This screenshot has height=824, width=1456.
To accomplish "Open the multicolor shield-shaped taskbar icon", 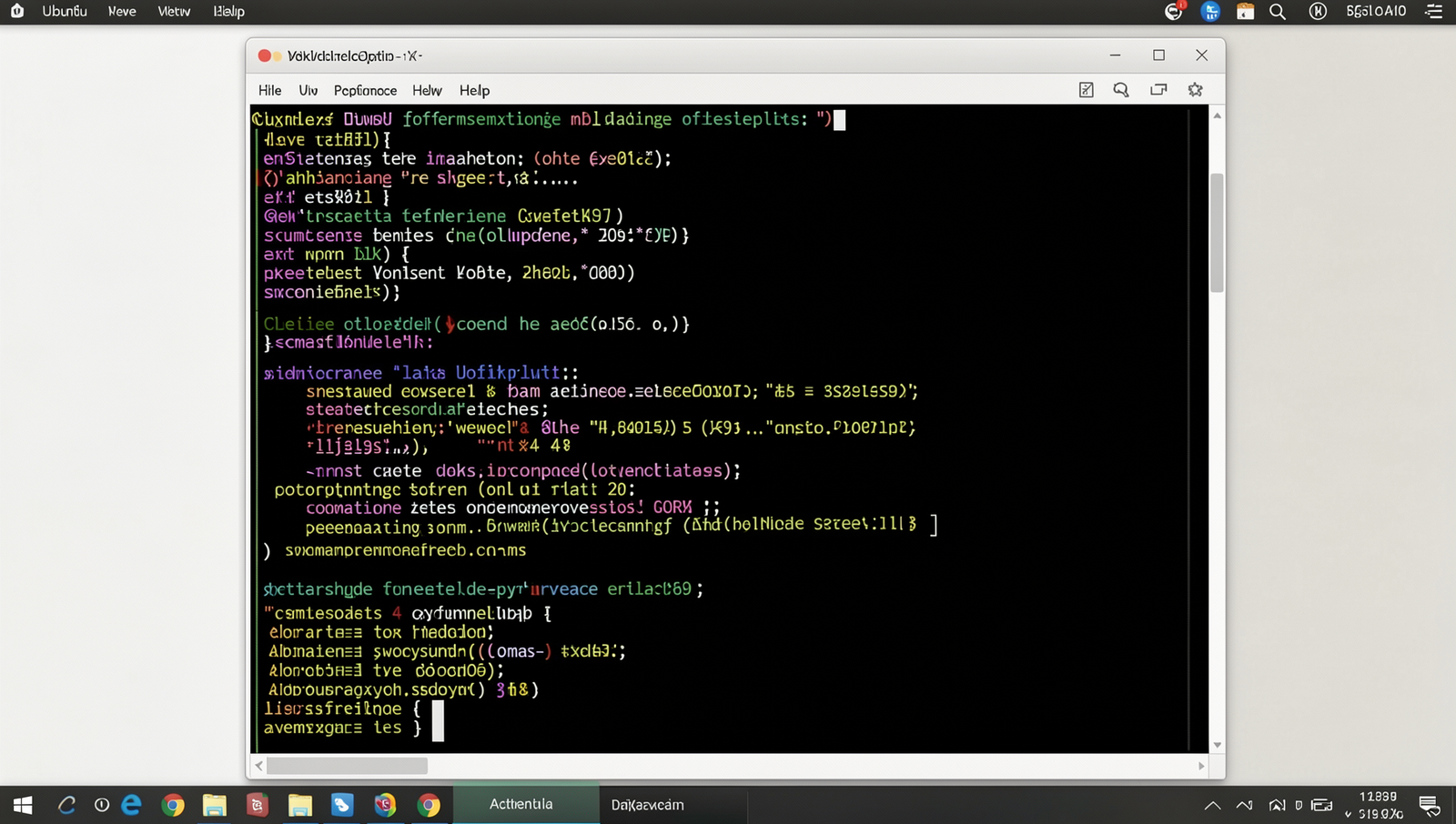I will [x=386, y=805].
